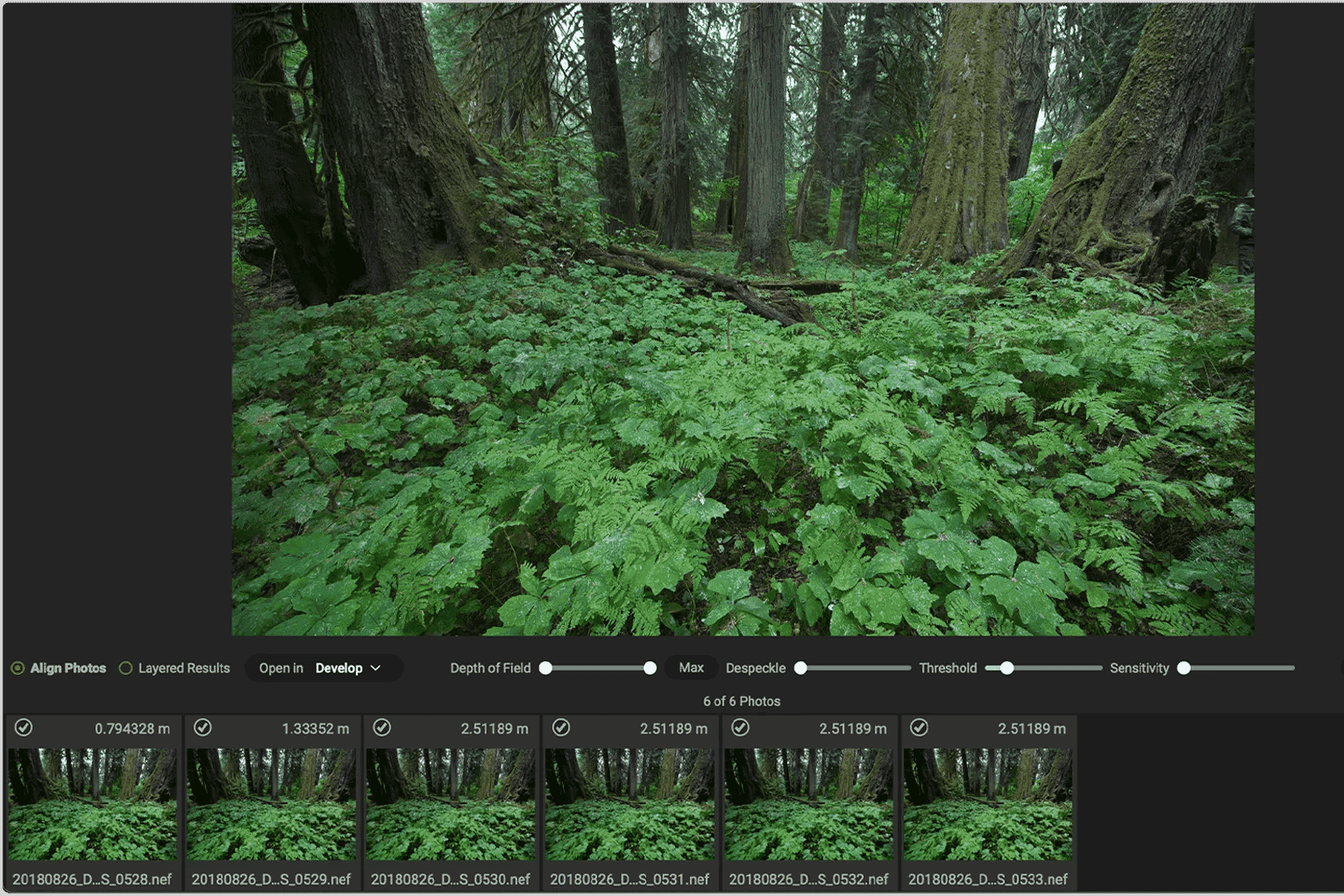Uncheck the photo at 0.794328 m
The image size is (1344, 896).
pyautogui.click(x=24, y=728)
